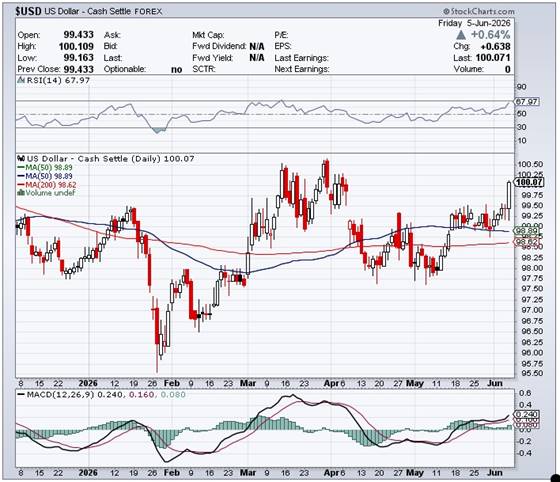
Task: Click the Optionable value 'no'
Action: [x=176, y=69]
